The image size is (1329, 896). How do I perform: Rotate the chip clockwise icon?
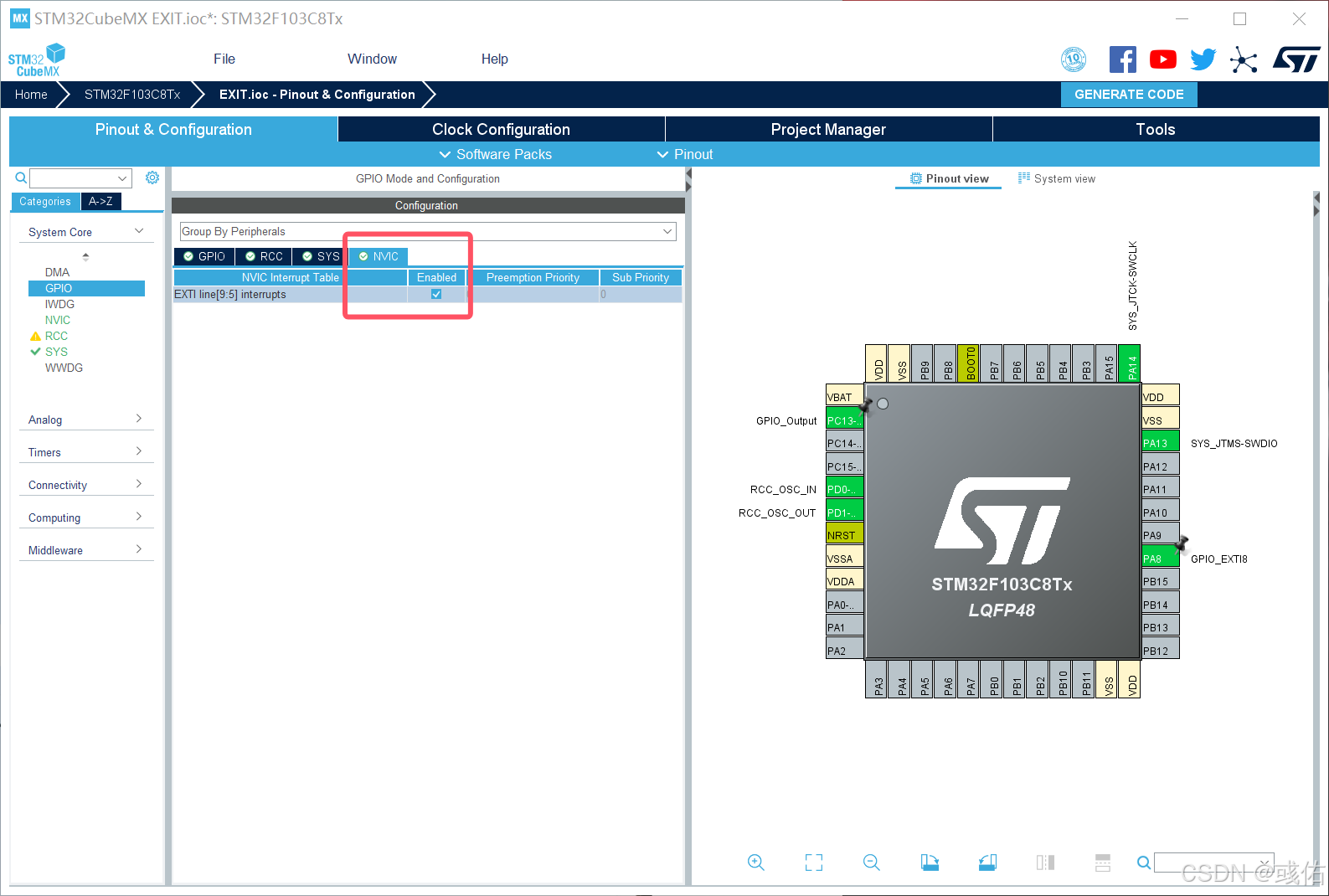click(930, 863)
